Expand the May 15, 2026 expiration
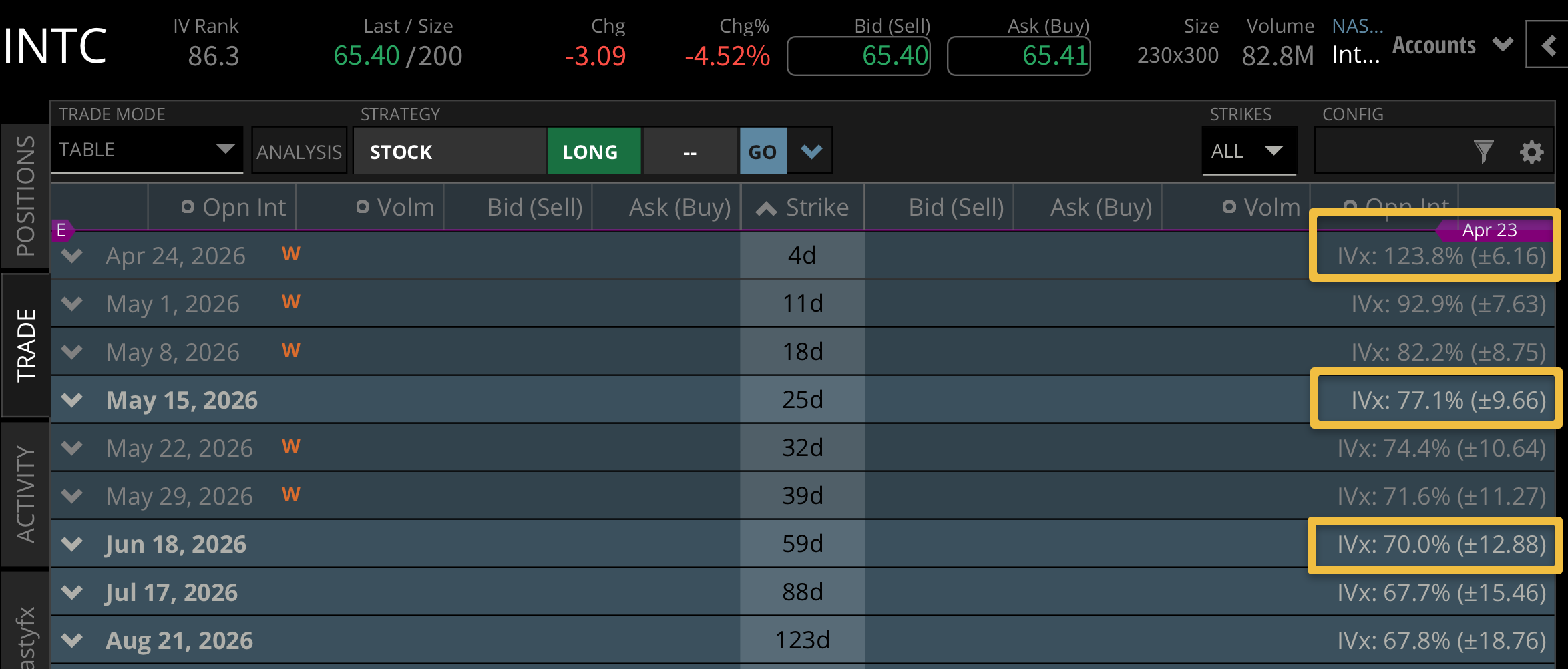 pyautogui.click(x=72, y=400)
